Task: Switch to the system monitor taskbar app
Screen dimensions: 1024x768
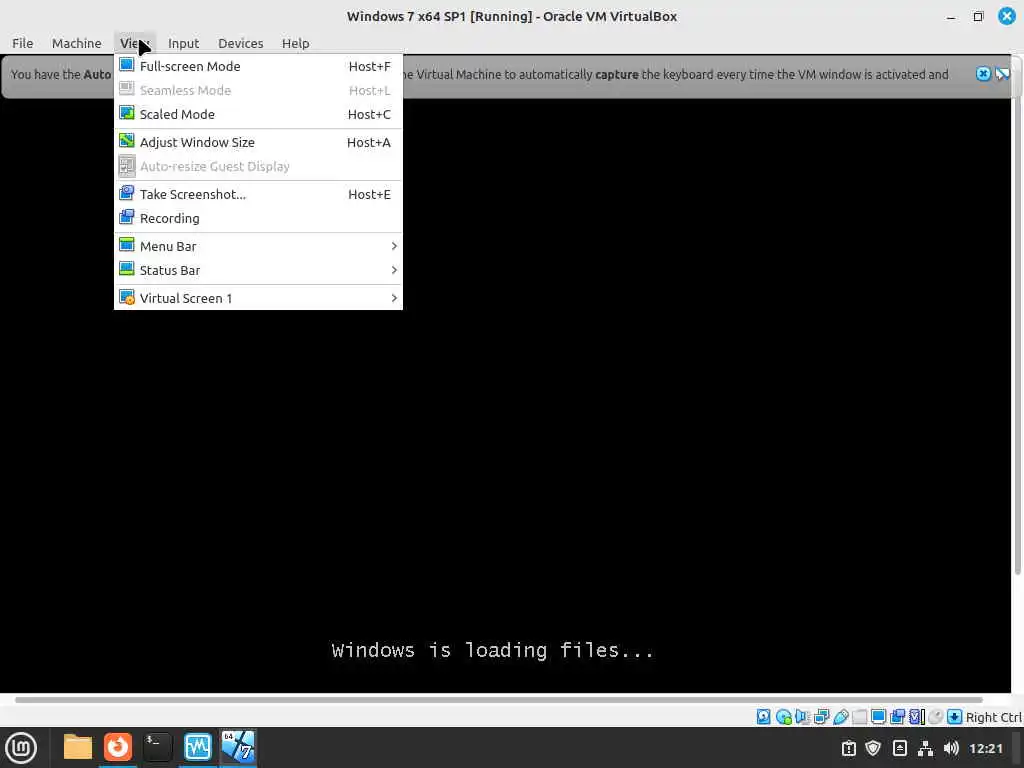Action: [x=198, y=748]
